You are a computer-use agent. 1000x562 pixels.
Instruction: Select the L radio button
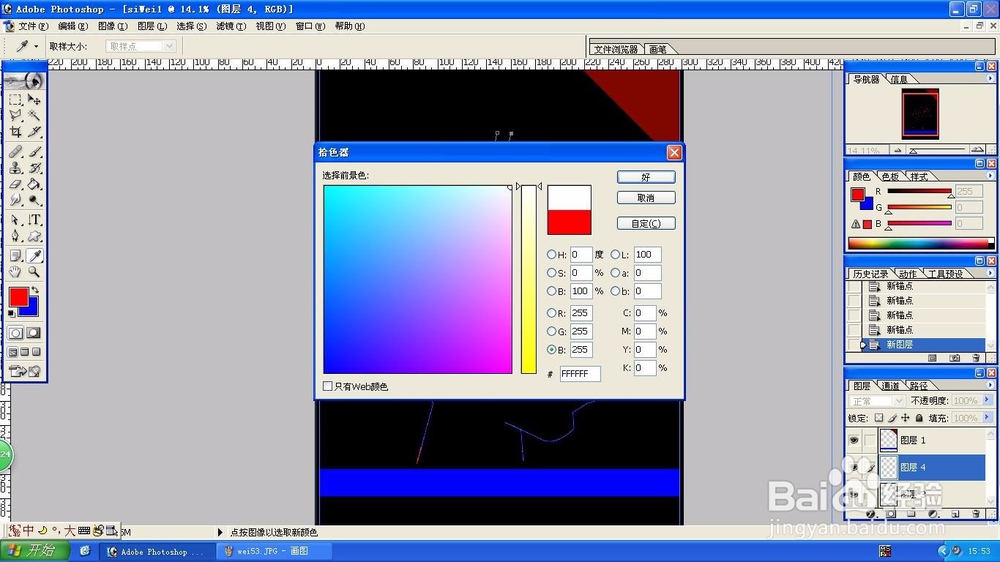(615, 254)
